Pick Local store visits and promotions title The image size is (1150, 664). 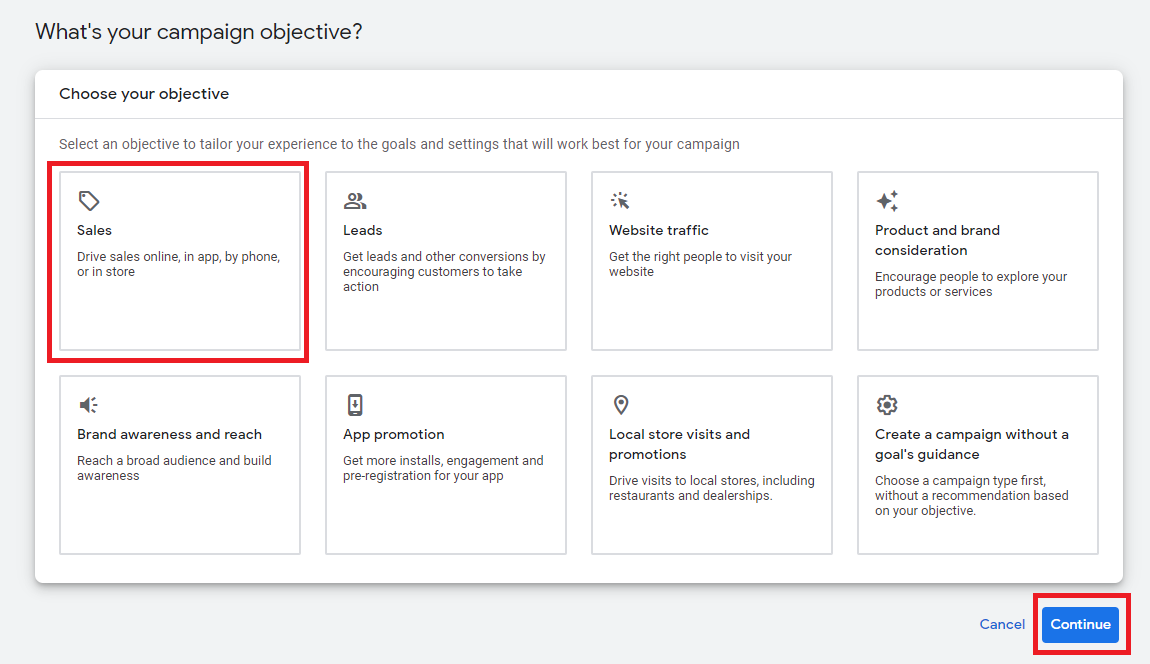click(679, 444)
